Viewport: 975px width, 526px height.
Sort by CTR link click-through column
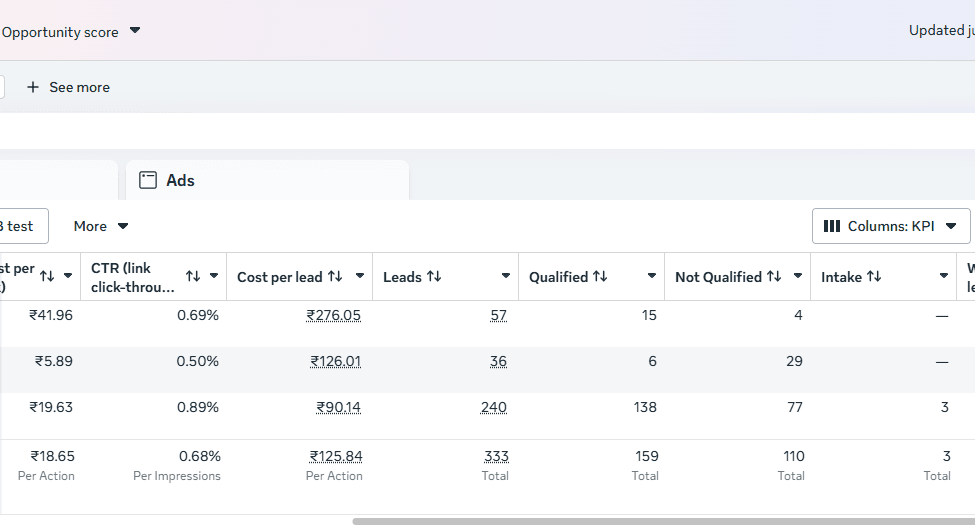(193, 276)
